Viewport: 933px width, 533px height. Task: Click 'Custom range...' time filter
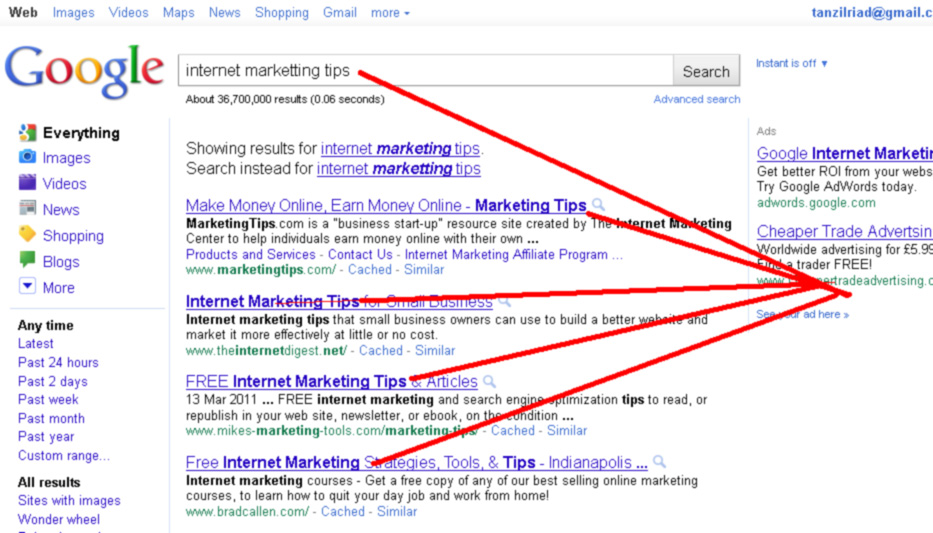click(x=64, y=456)
